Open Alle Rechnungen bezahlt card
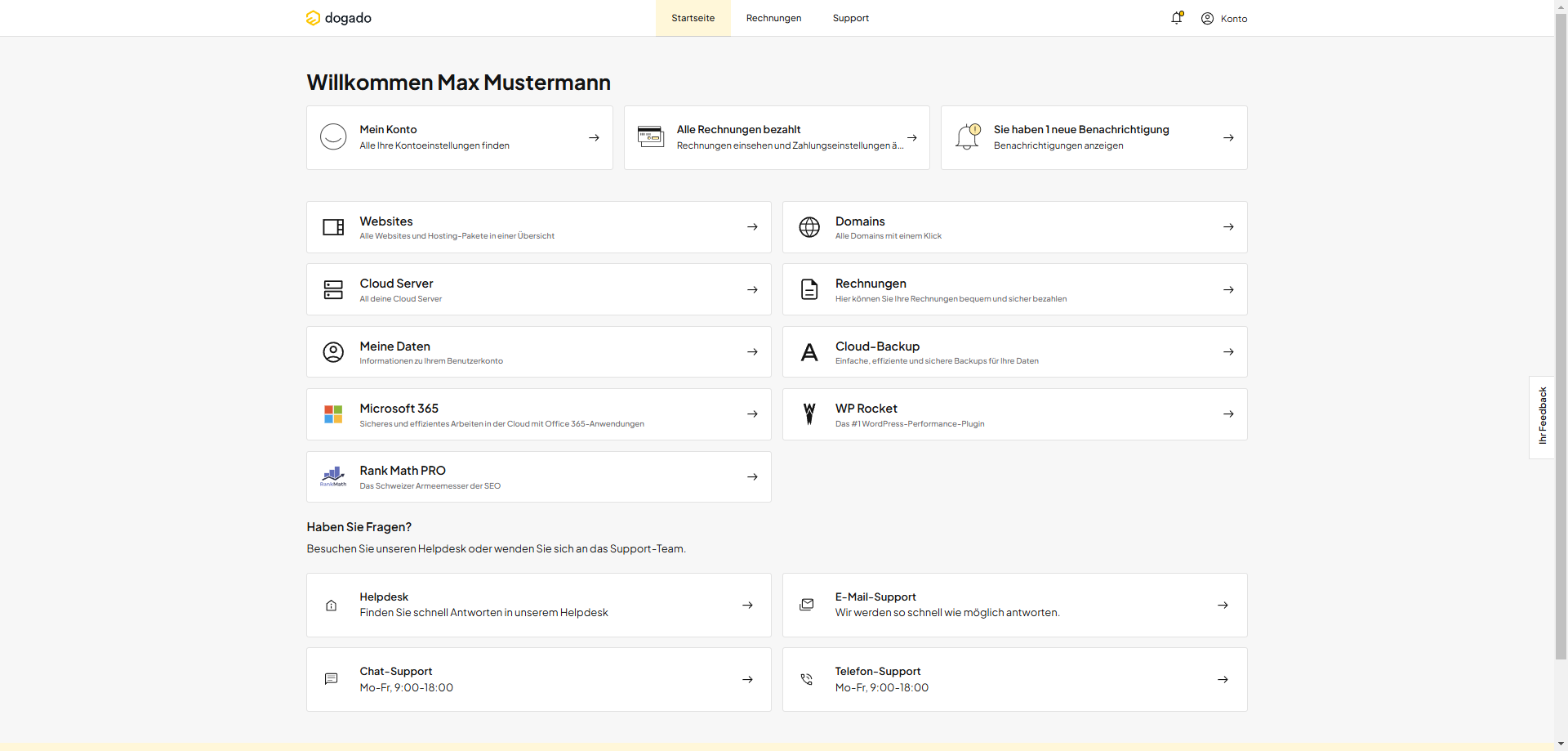This screenshot has width=1568, height=751. (x=777, y=137)
